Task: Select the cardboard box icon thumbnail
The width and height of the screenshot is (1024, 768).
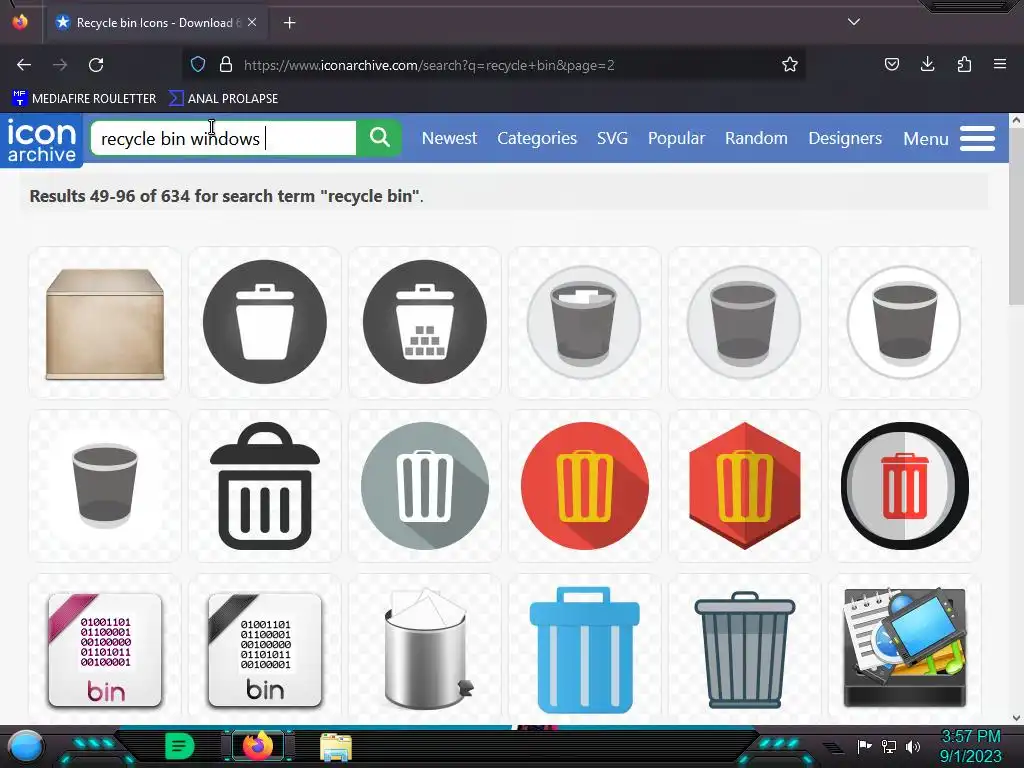Action: click(104, 323)
